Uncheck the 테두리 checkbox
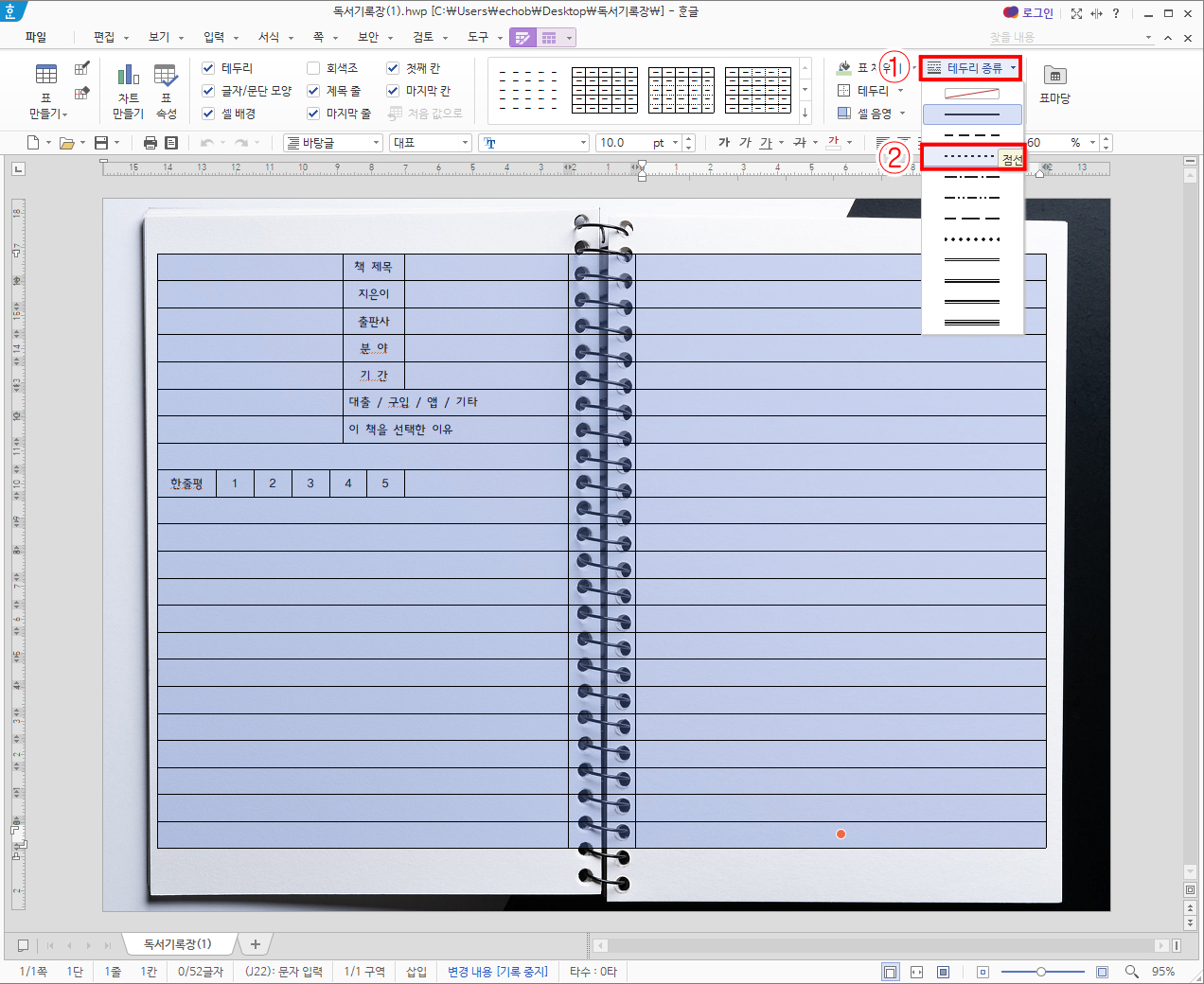Screen dimensions: 1204x984 coord(208,68)
